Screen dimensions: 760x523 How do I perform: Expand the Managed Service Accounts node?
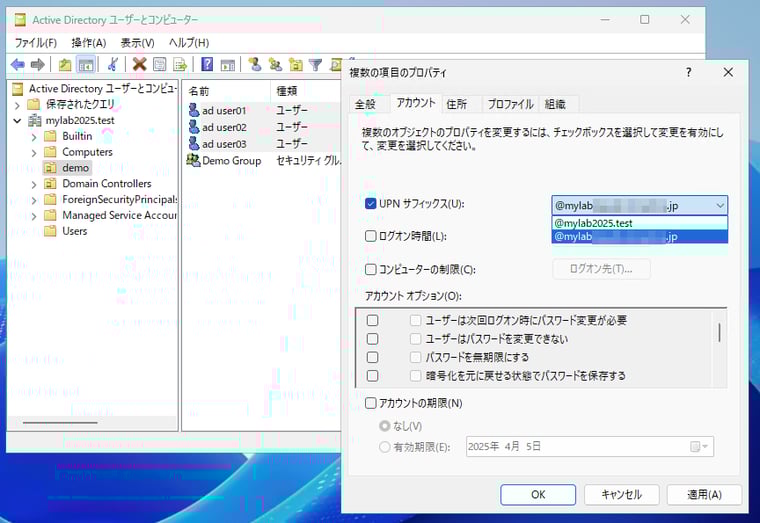tap(33, 216)
